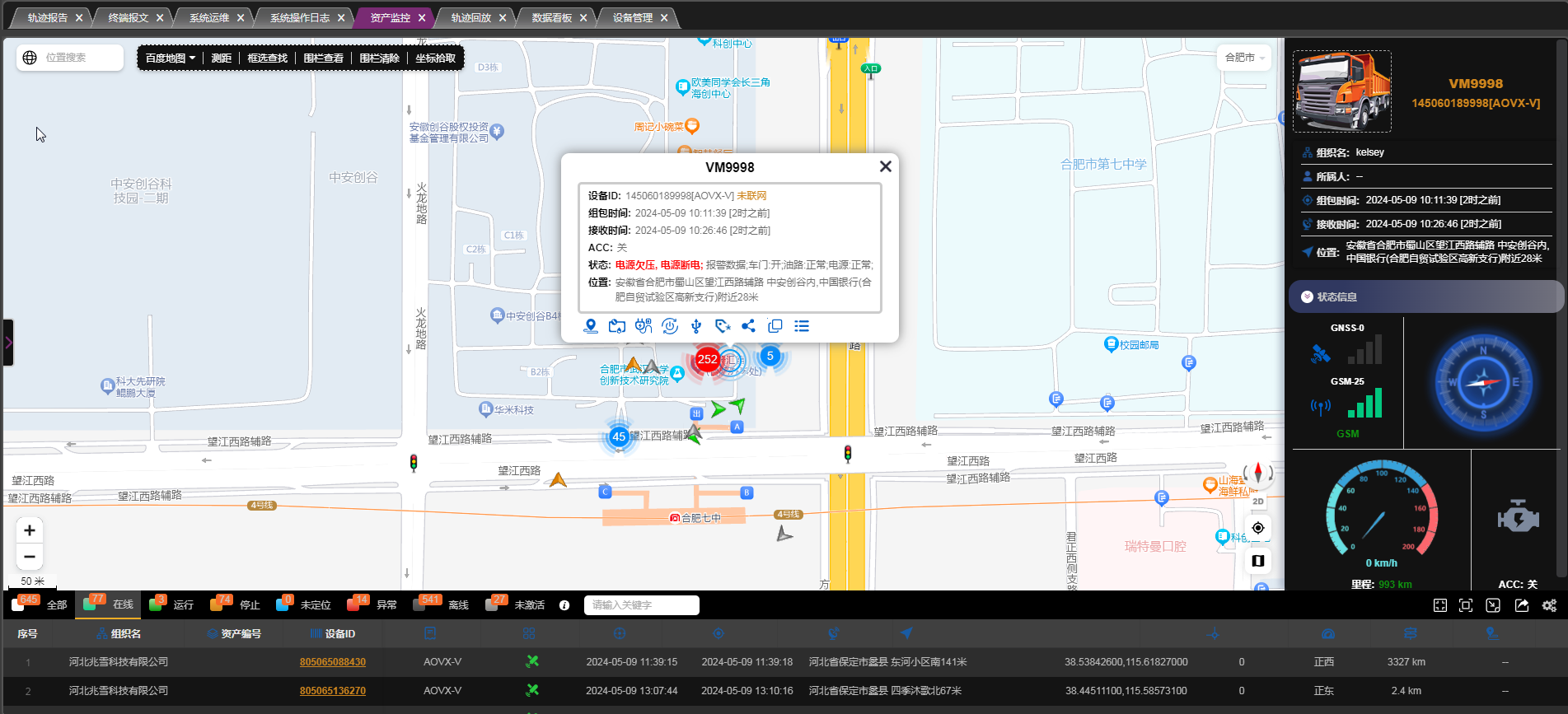Image resolution: width=1568 pixels, height=714 pixels.
Task: Click the export arrow icon above table
Action: 1522,605
